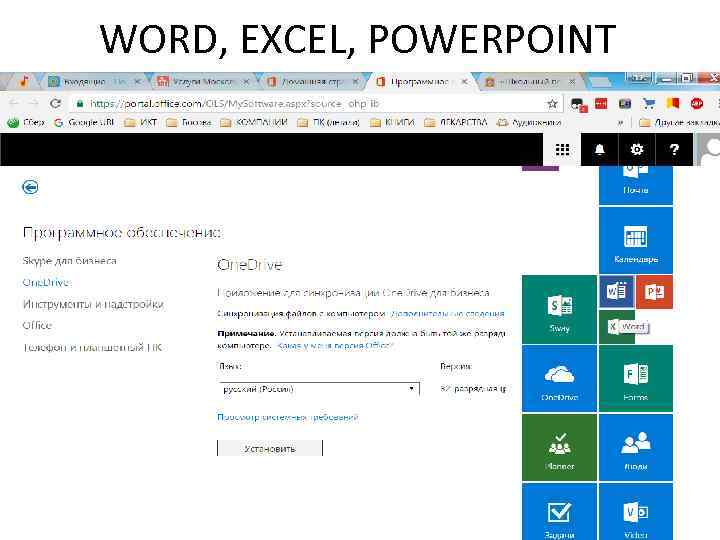Select Office in software sidebar
The height and width of the screenshot is (540, 720).
click(x=37, y=326)
